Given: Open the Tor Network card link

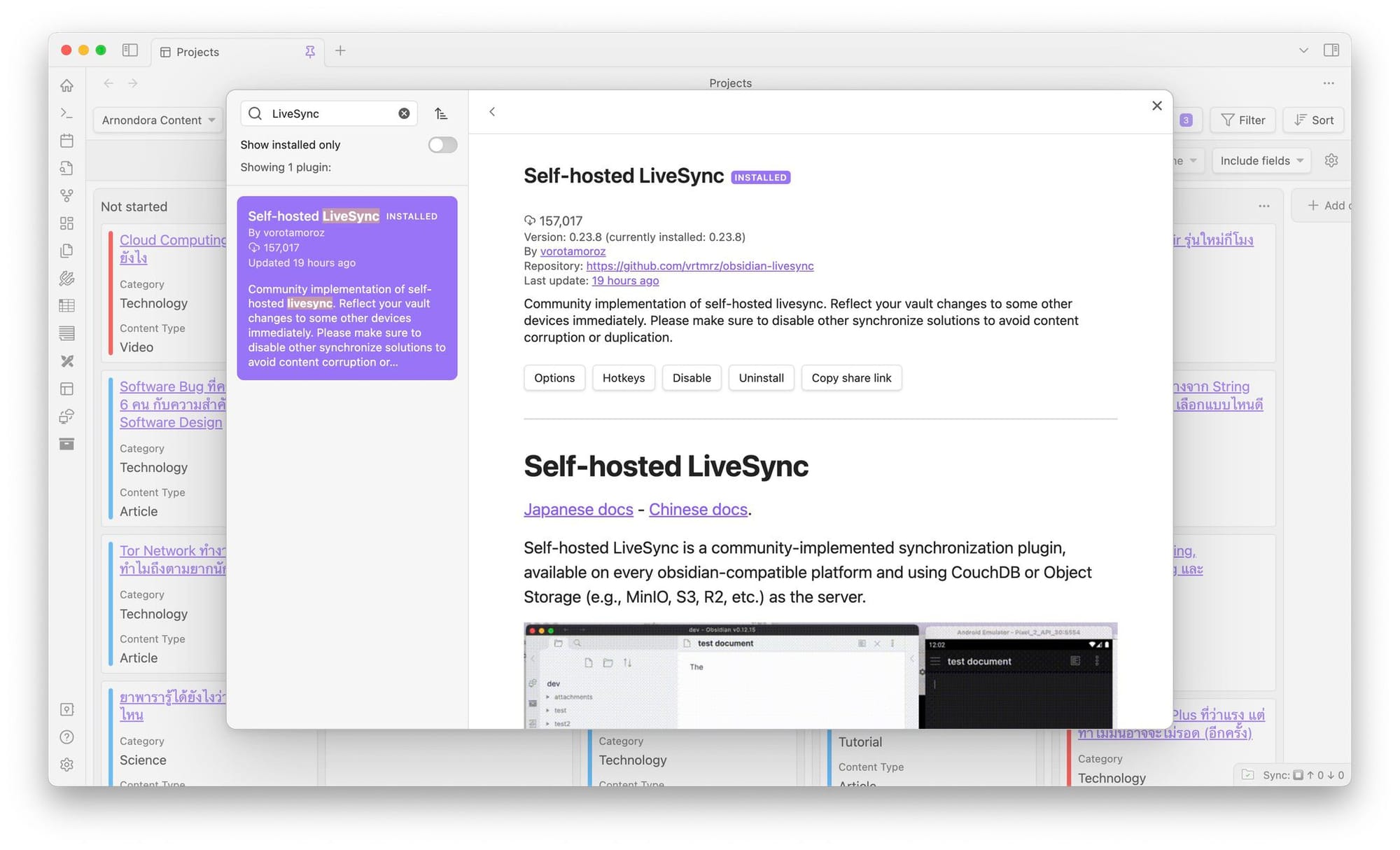Looking at the screenshot, I should tap(172, 559).
